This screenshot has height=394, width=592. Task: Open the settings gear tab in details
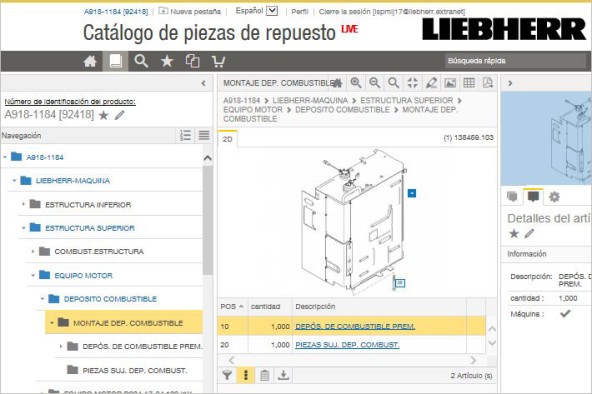click(554, 197)
